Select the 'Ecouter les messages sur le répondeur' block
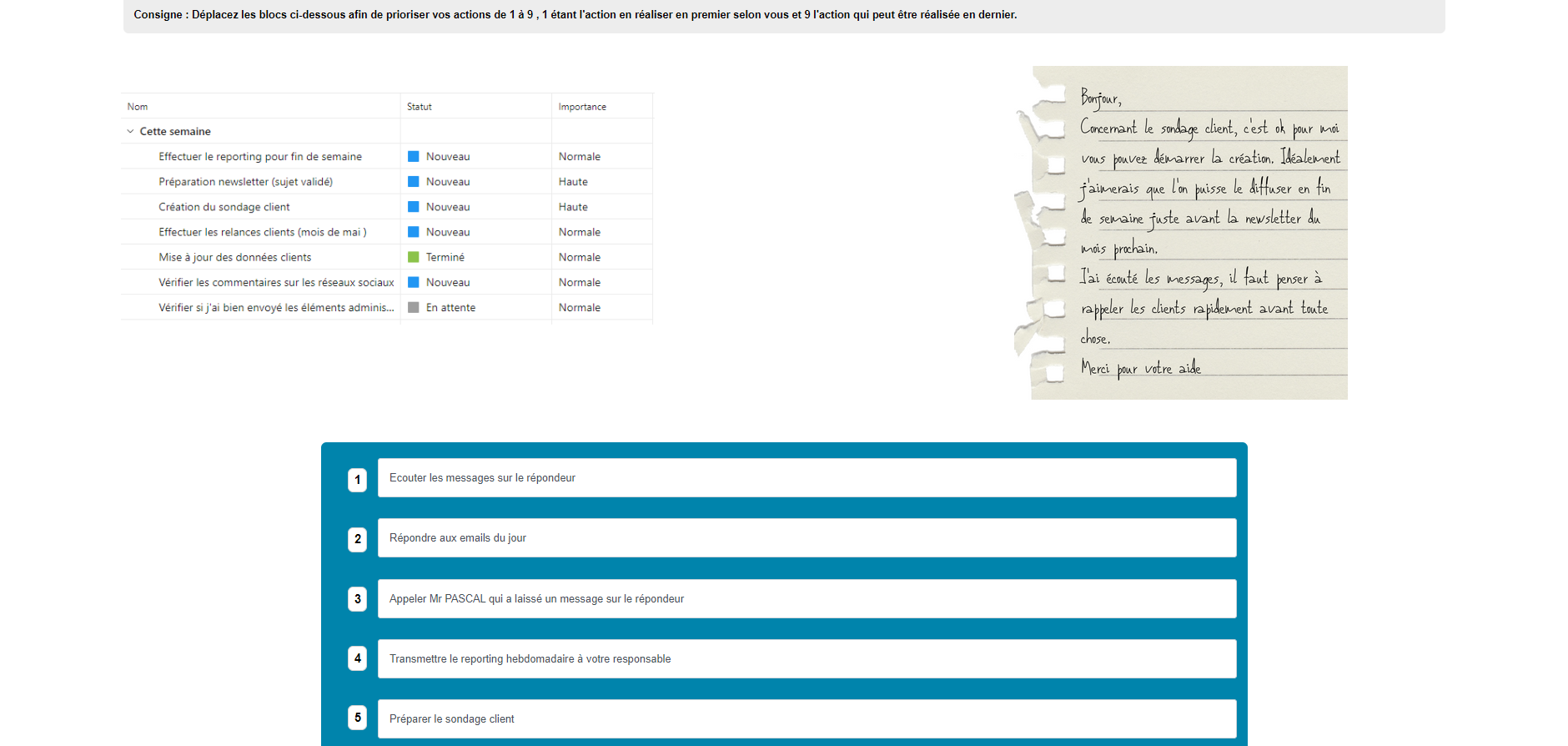The width and height of the screenshot is (1568, 746). point(806,478)
